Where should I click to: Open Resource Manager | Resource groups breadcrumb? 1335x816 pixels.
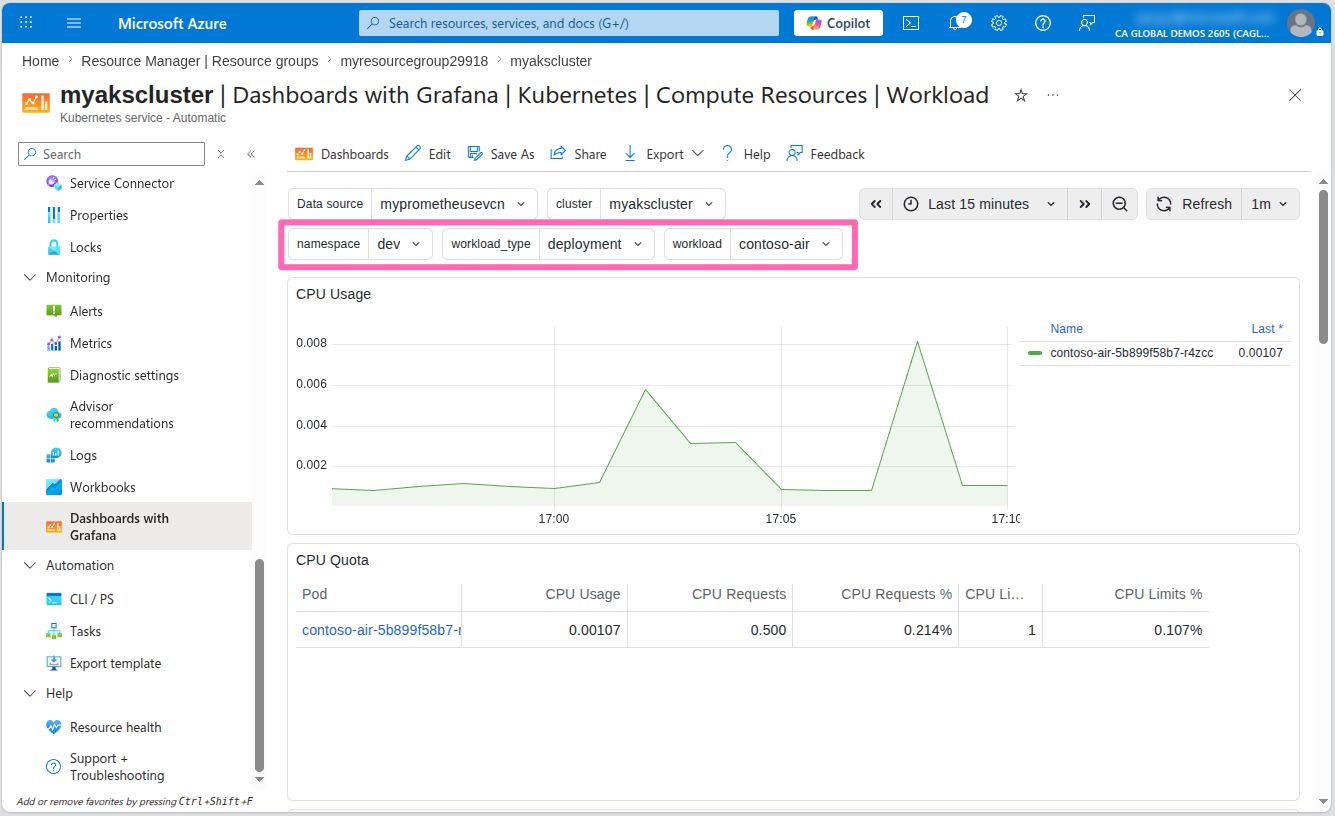tap(200, 61)
